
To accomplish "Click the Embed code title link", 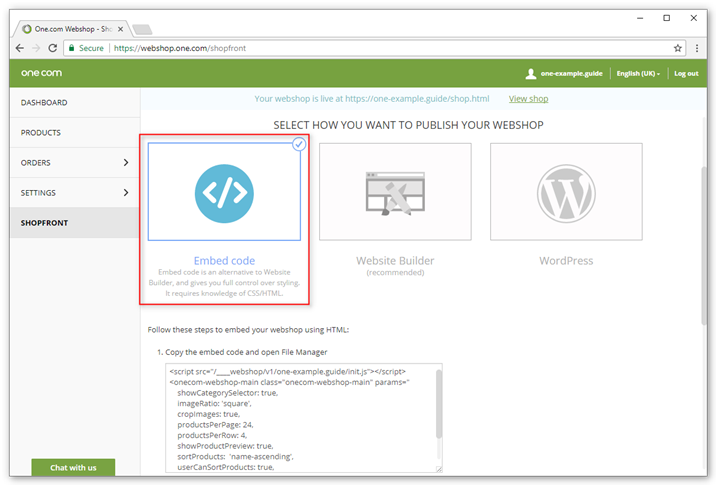I will pos(224,261).
